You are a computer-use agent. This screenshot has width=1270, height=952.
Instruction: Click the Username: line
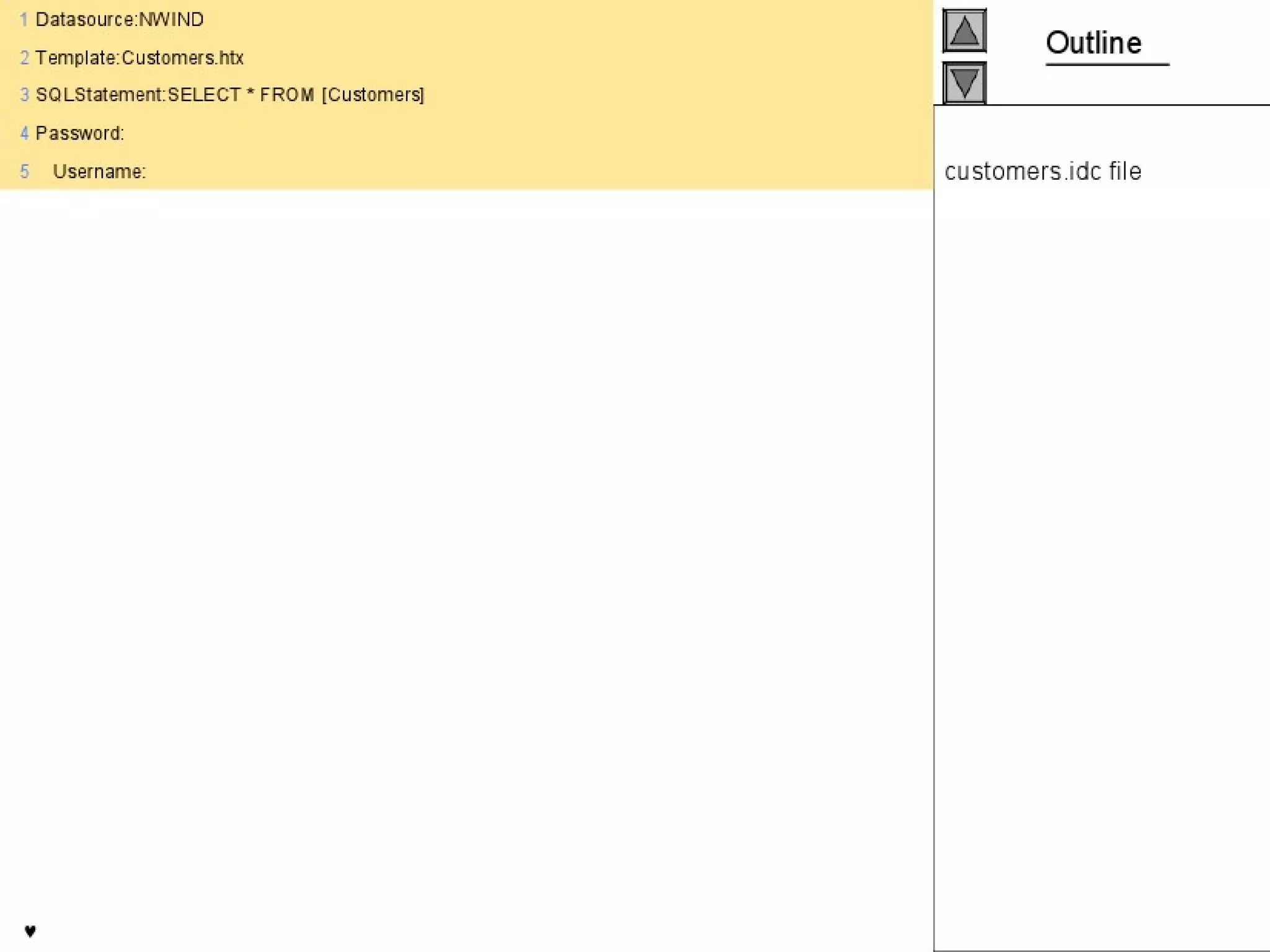pos(99,172)
